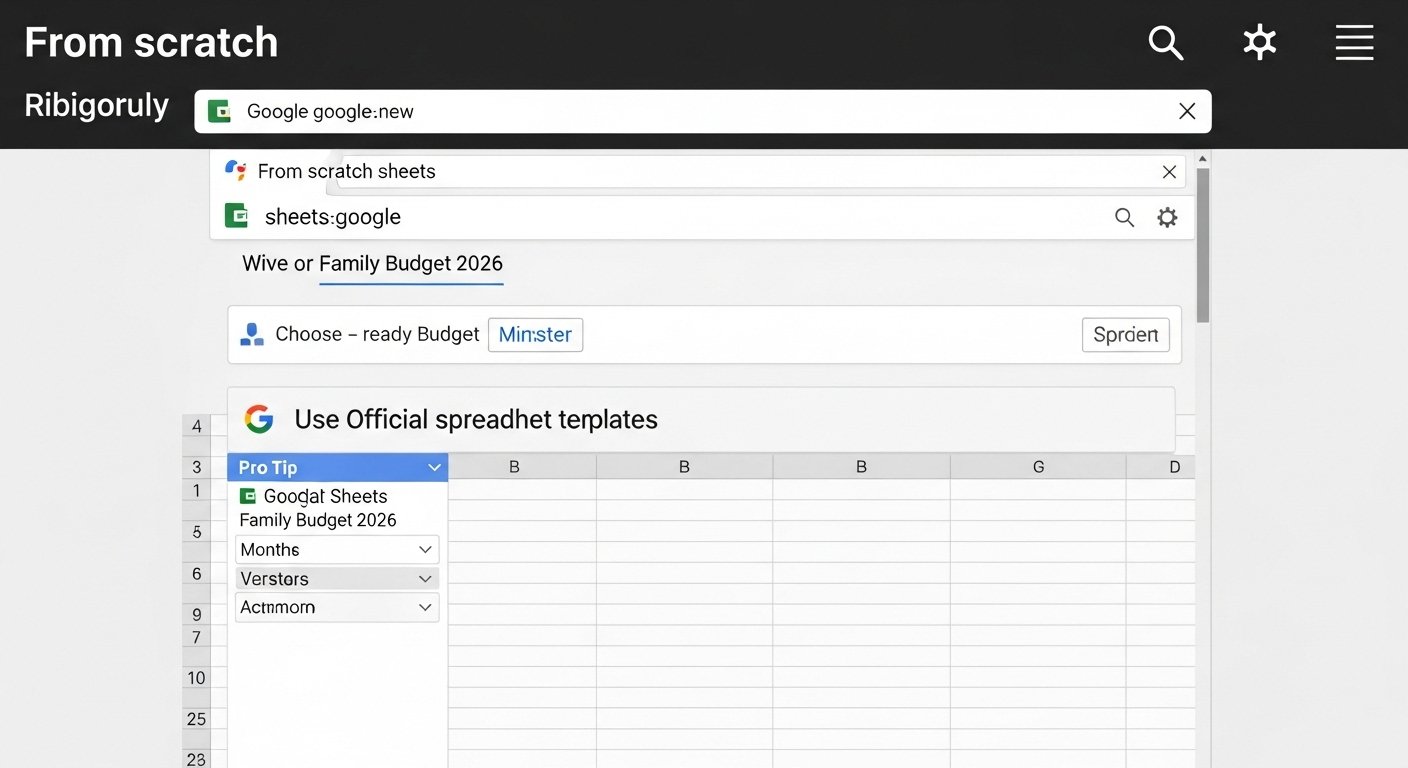Click the Google logo beside 'Use Official spreadhet templates'
Image resolution: width=1408 pixels, height=768 pixels.
(259, 419)
